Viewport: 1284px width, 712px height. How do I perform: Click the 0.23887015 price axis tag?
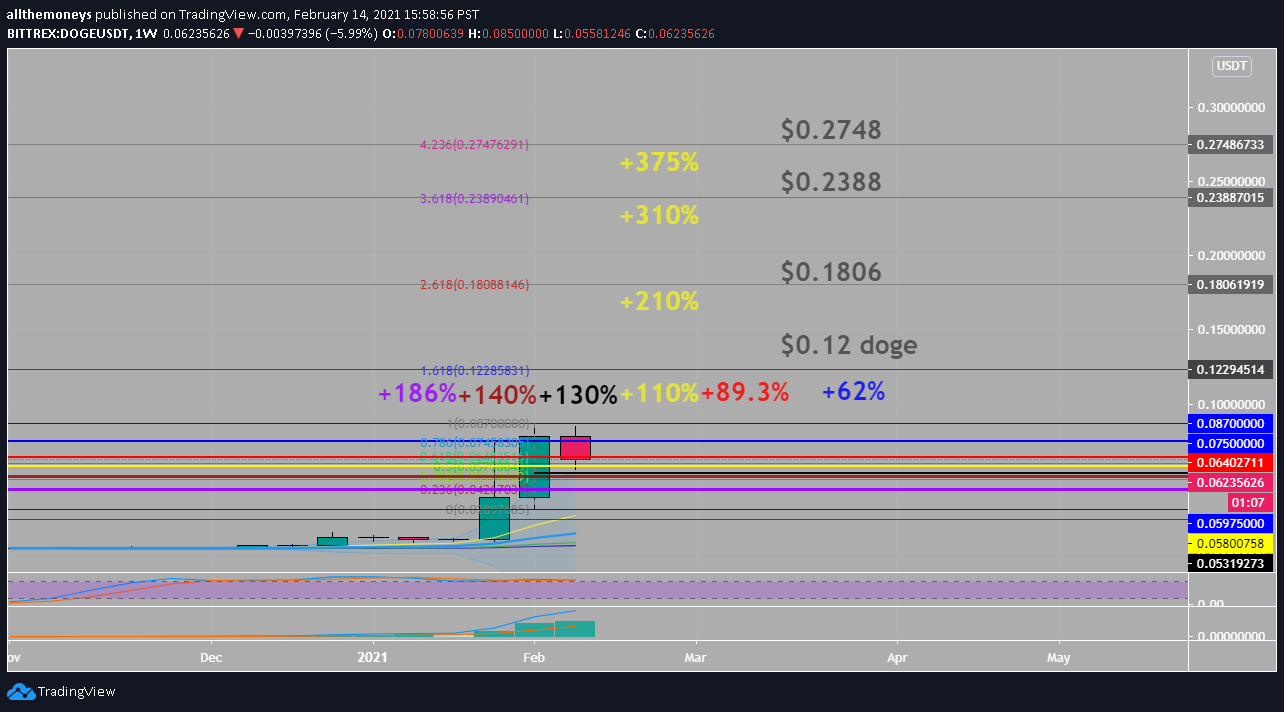tap(1230, 198)
